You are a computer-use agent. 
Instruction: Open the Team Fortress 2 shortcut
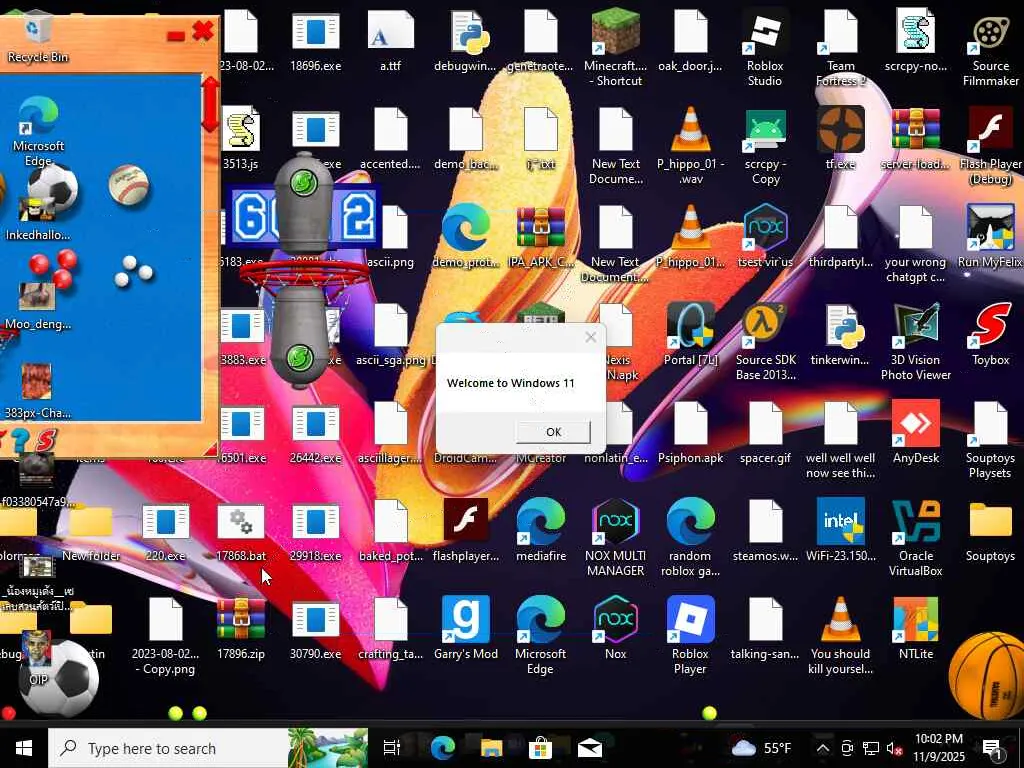[x=840, y=48]
